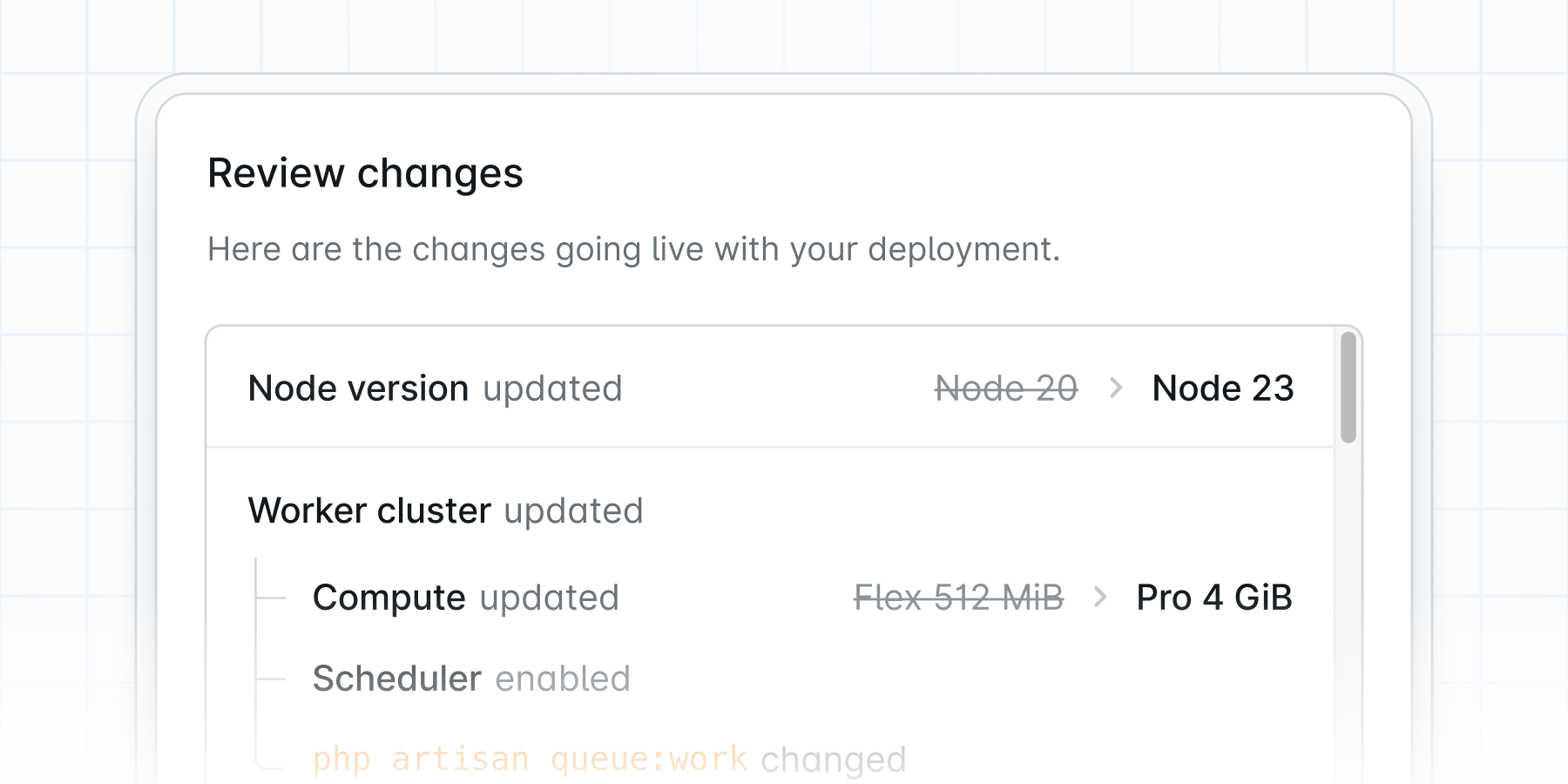Click the 'enabled' status beside Scheduler
Screen dimensions: 1568x784
click(563, 679)
